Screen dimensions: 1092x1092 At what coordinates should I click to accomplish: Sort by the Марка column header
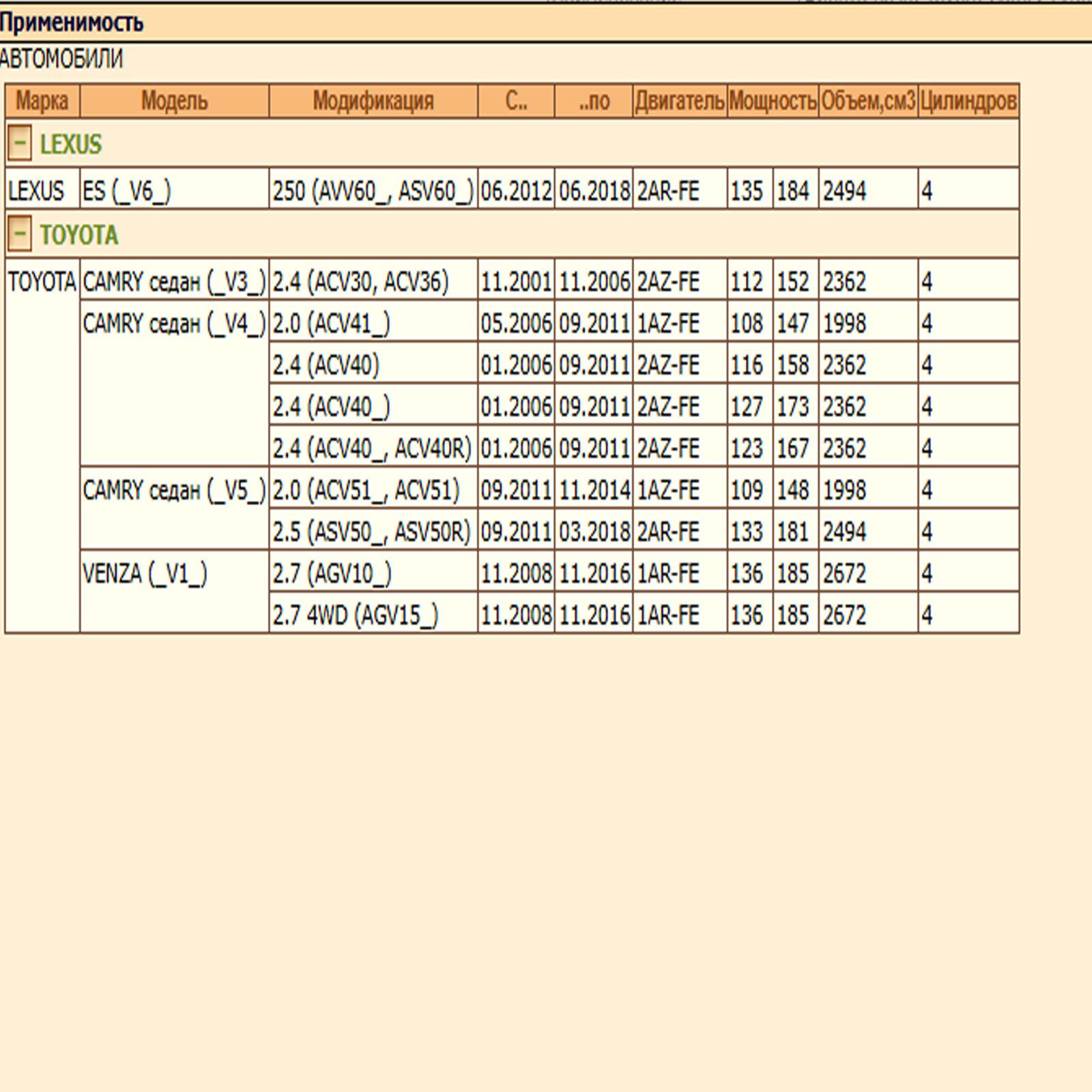(x=42, y=101)
